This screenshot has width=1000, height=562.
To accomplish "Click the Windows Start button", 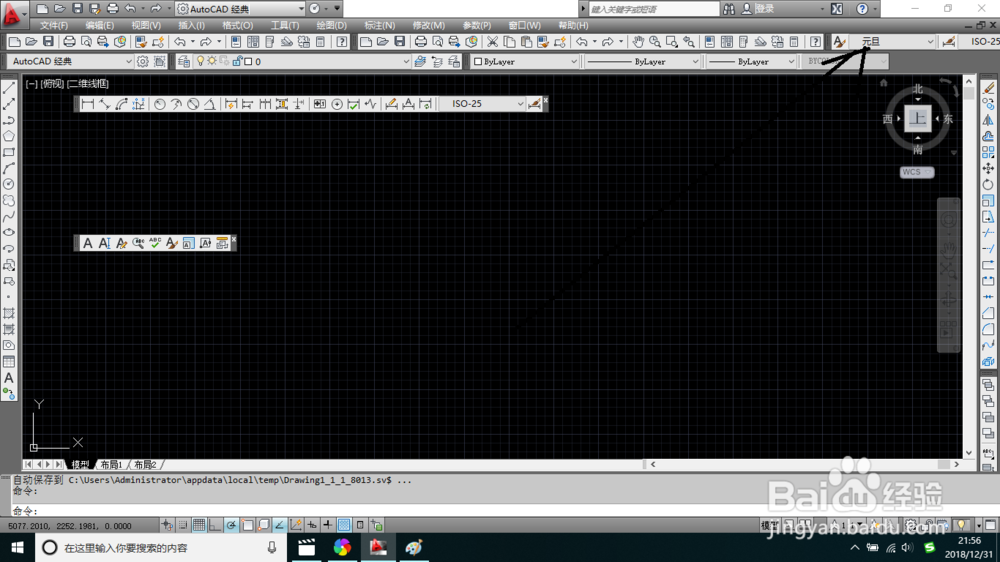I will pyautogui.click(x=17, y=547).
